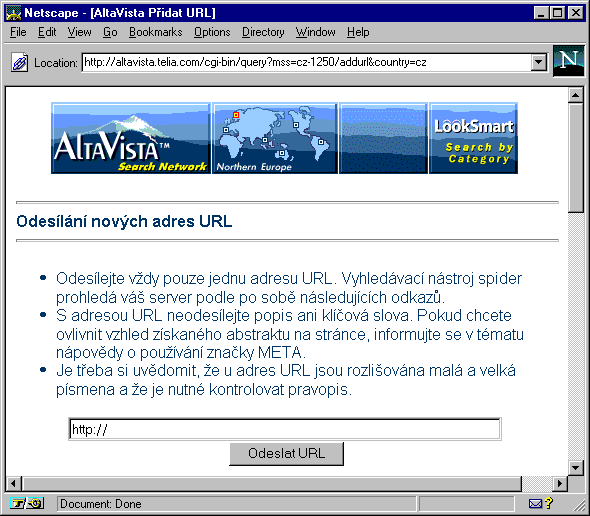Viewport: 590px width, 516px height.
Task: Click the Netscape N logo icon
Action: [569, 61]
